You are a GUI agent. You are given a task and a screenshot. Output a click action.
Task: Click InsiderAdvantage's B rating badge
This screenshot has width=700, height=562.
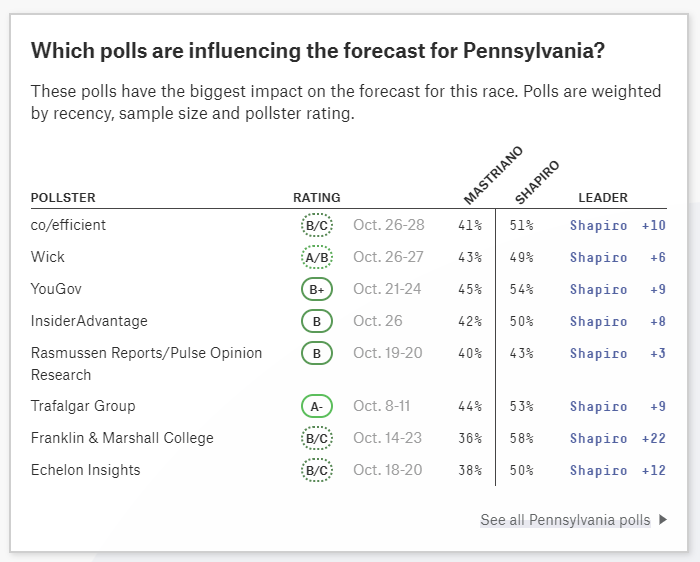point(317,321)
